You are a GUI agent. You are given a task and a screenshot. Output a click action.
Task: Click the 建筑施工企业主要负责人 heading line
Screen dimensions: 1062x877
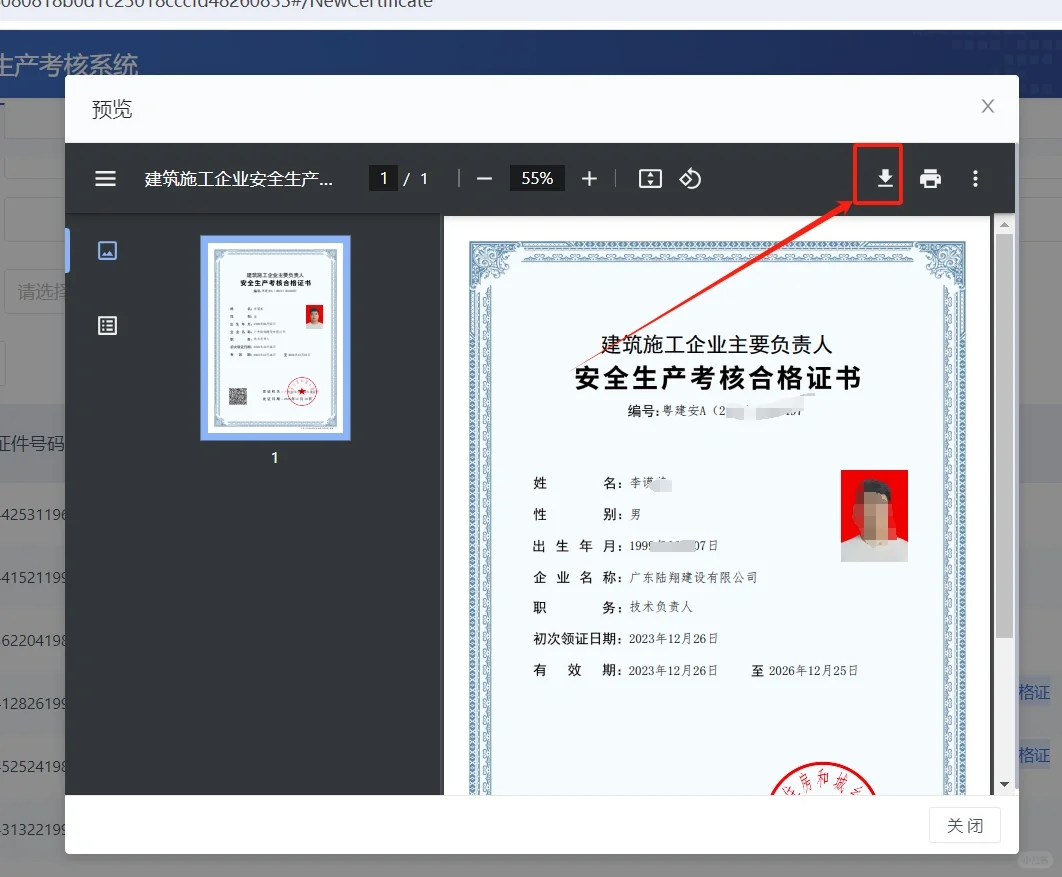click(717, 345)
